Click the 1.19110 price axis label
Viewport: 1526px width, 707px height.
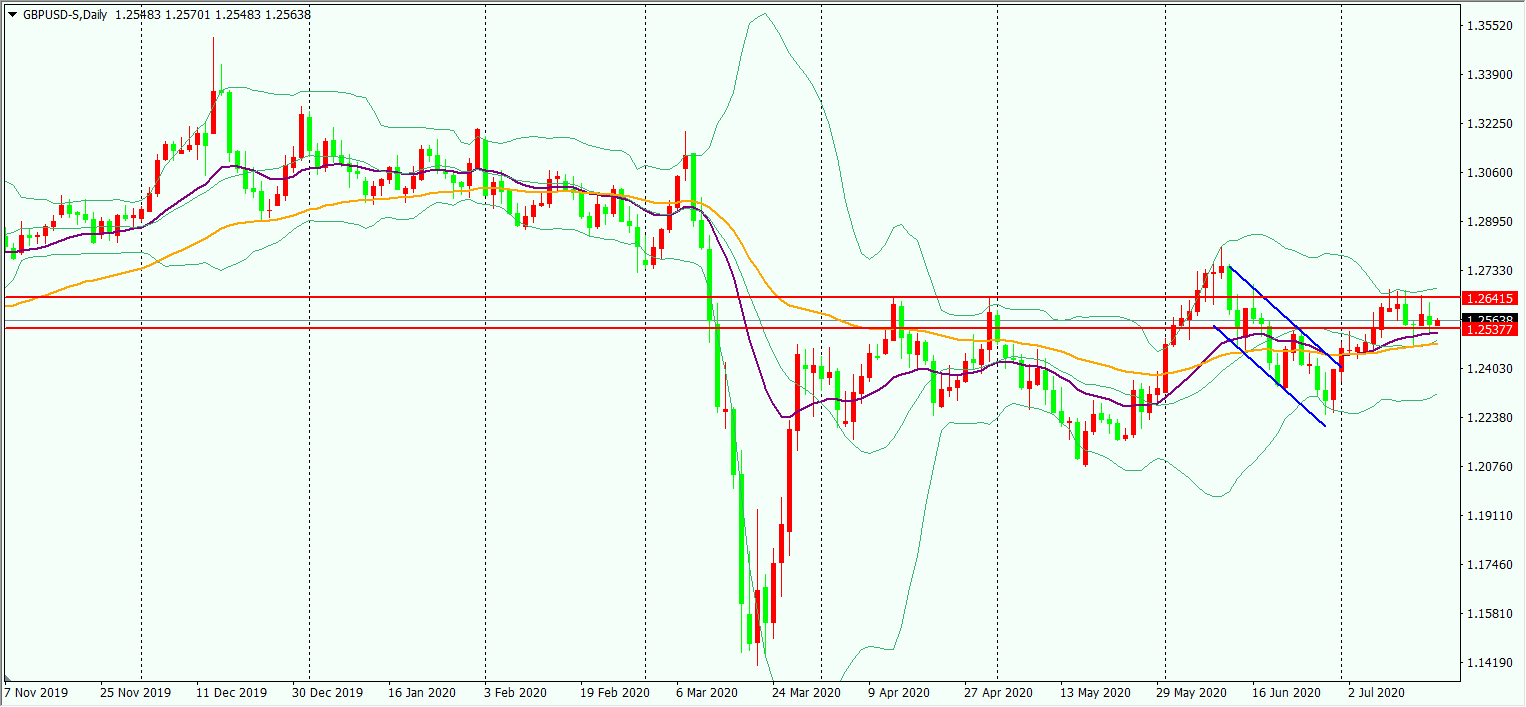(x=1489, y=516)
